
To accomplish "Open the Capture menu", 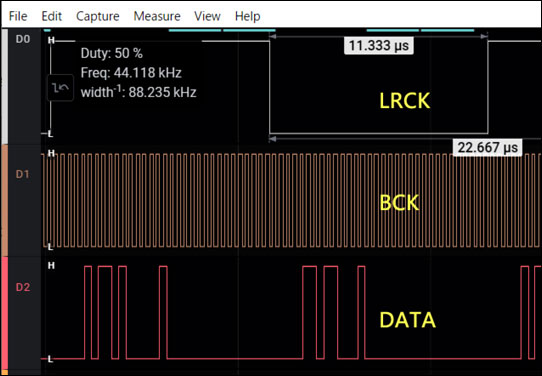I will click(98, 16).
